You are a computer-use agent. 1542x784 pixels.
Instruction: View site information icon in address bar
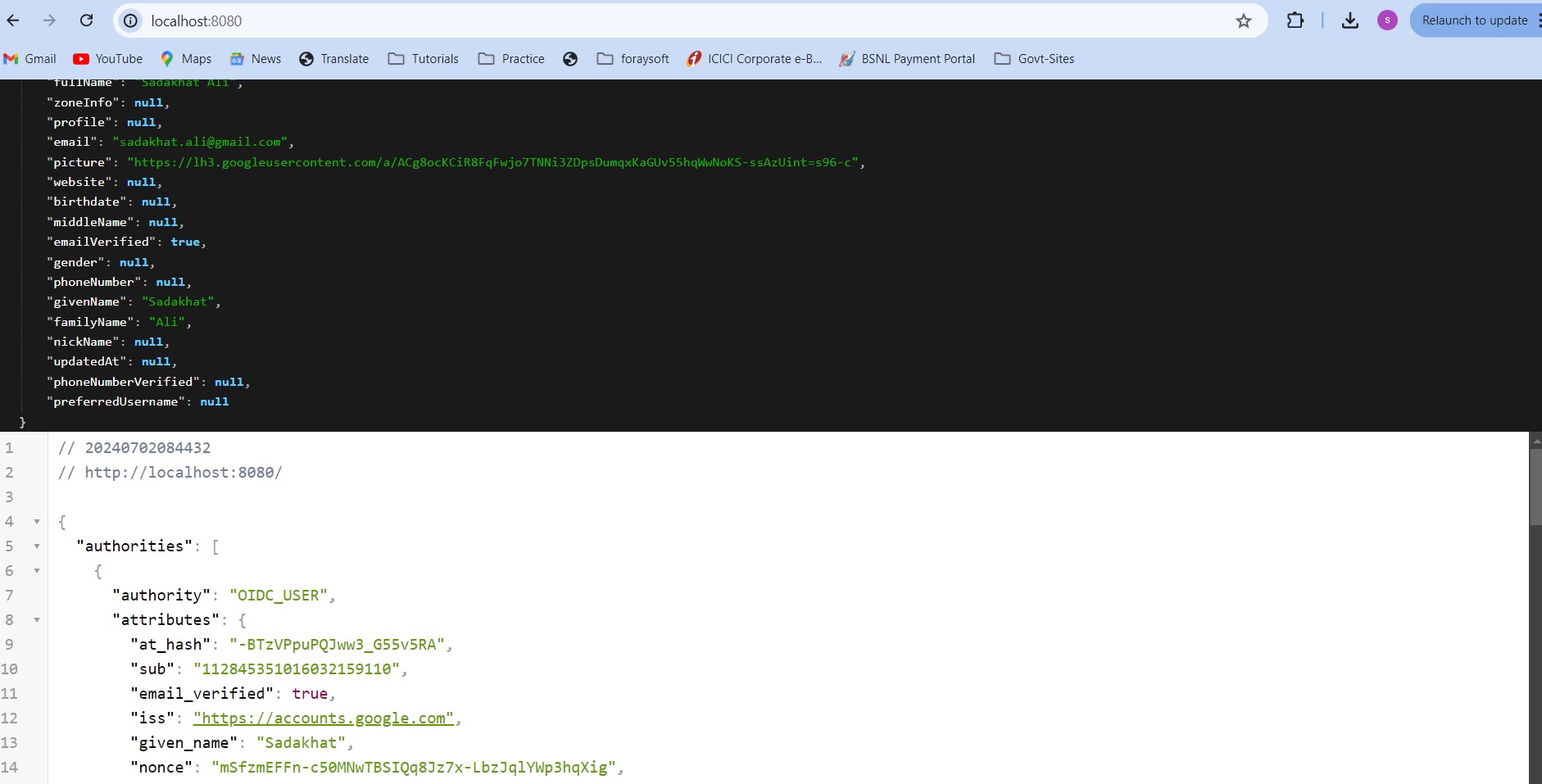coord(130,20)
